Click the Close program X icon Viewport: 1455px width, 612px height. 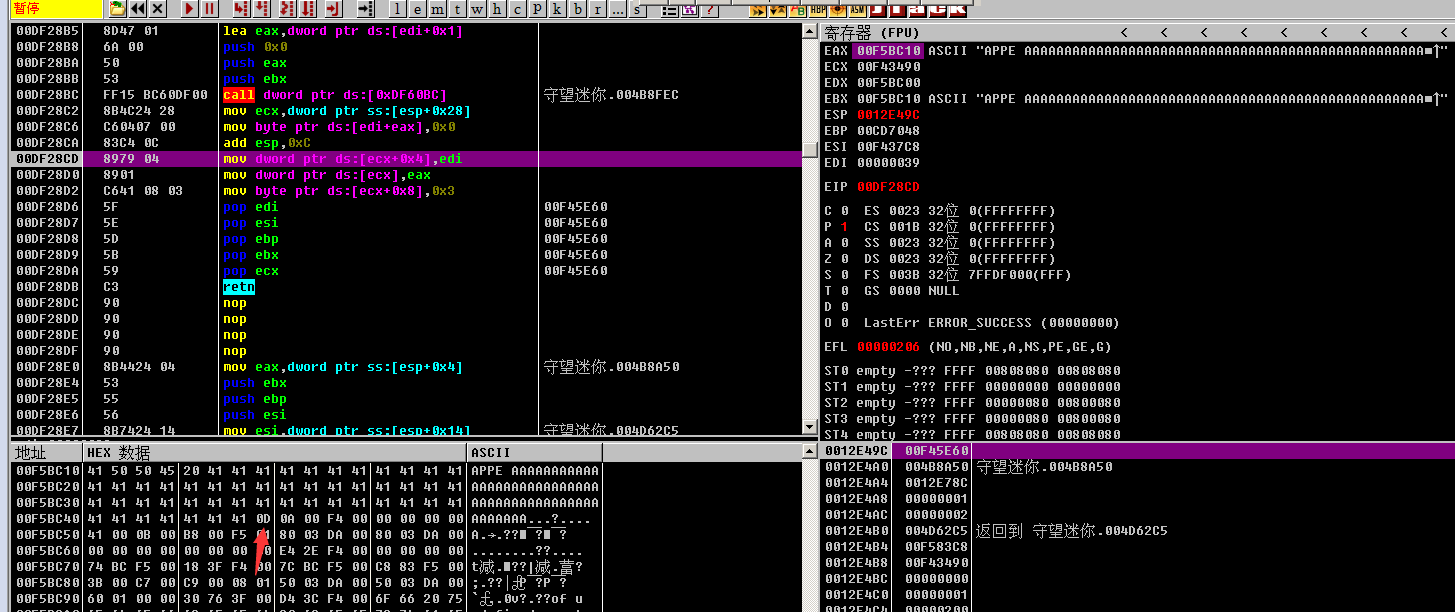pos(157,9)
